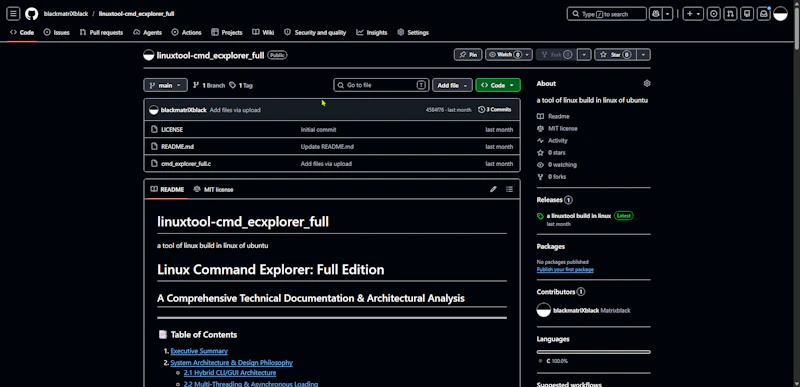Viewport: 800px width, 387px height.
Task: Open contributor blackmatri0Xblack profile
Action: 576,310
